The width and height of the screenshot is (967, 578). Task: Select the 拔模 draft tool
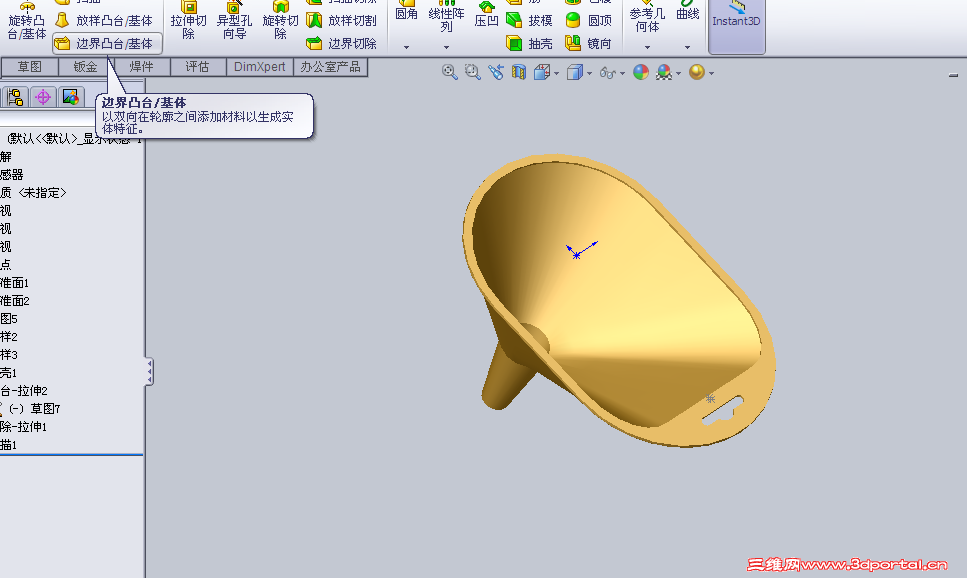[529, 20]
